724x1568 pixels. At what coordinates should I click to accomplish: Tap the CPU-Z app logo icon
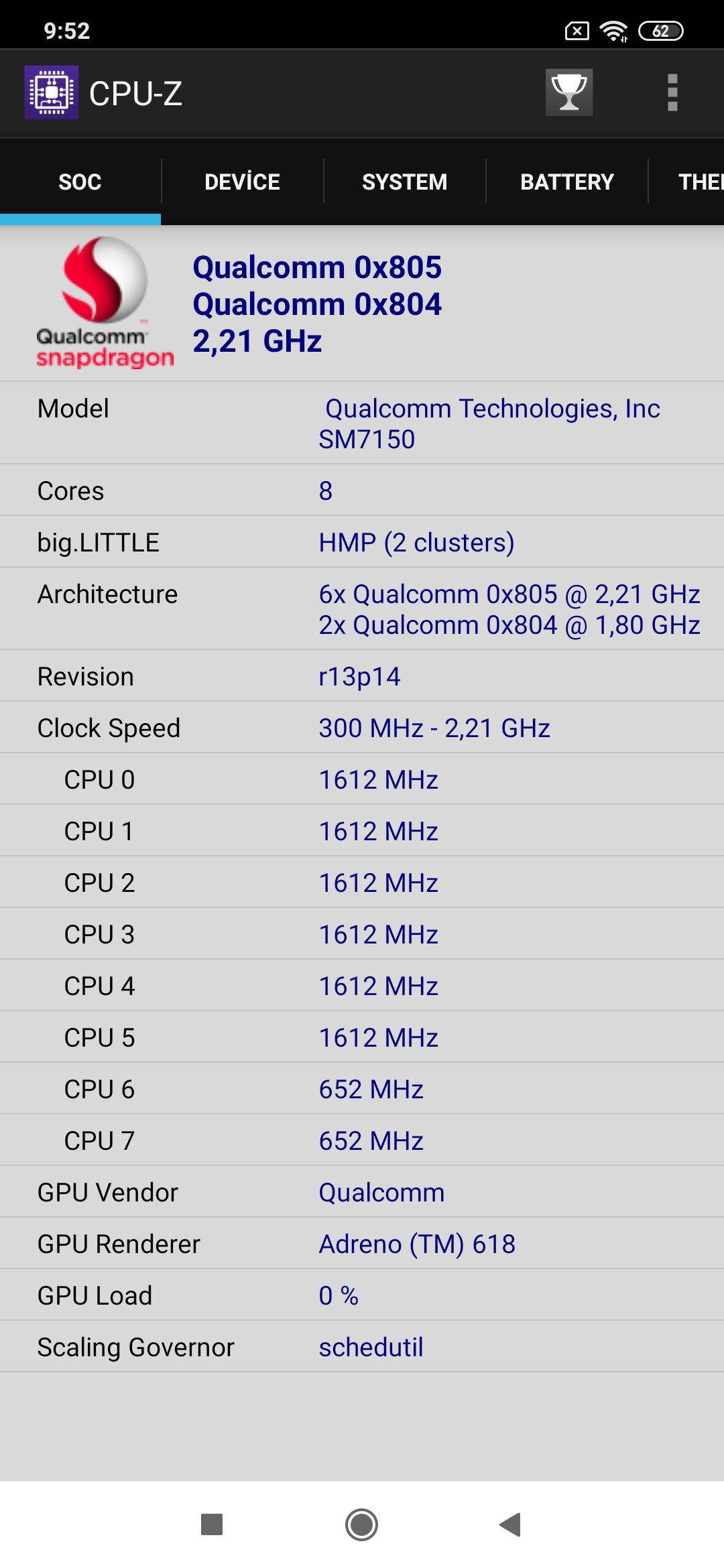[52, 92]
